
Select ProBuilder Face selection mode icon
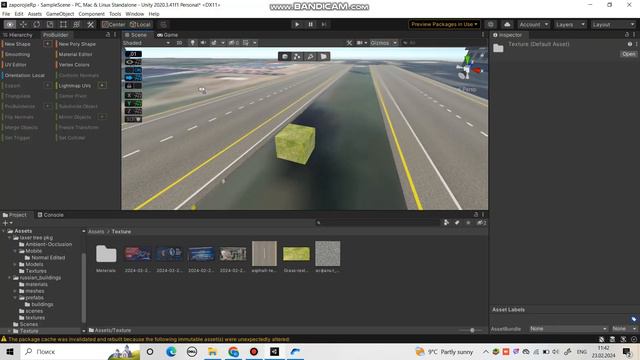click(323, 56)
